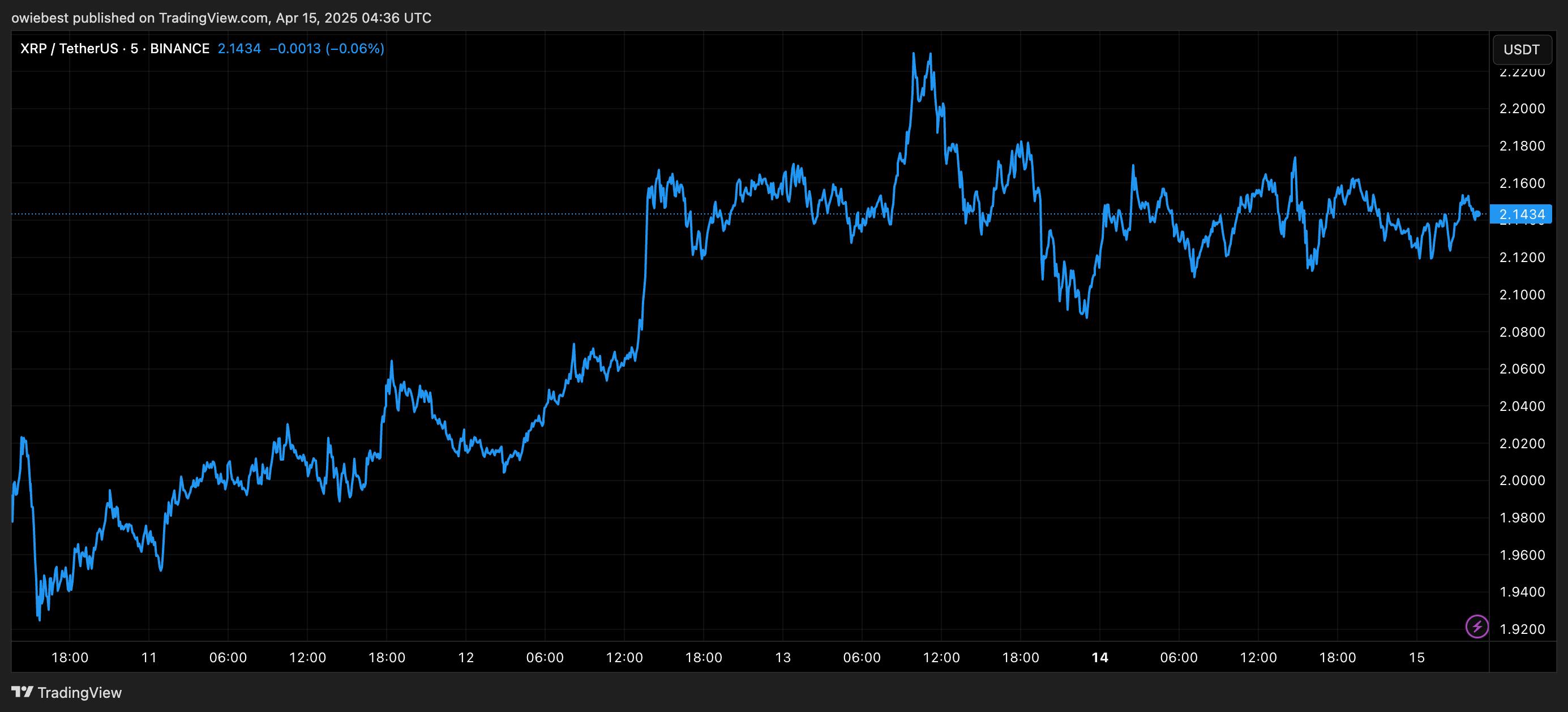This screenshot has height=712, width=1568.
Task: Click the 1.9200 price axis label
Action: coord(1522,629)
